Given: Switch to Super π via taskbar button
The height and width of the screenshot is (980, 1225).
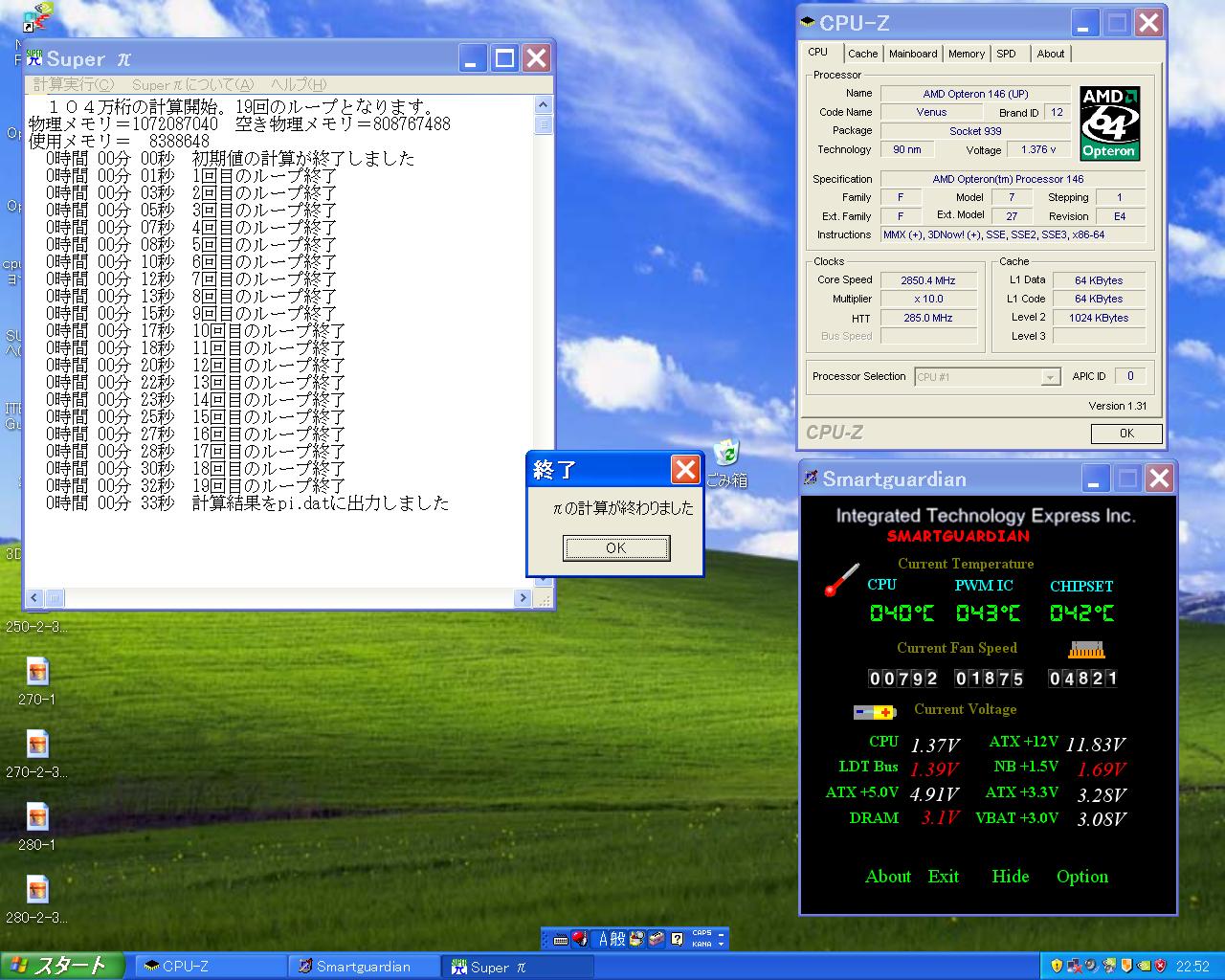Looking at the screenshot, I should click(x=518, y=967).
